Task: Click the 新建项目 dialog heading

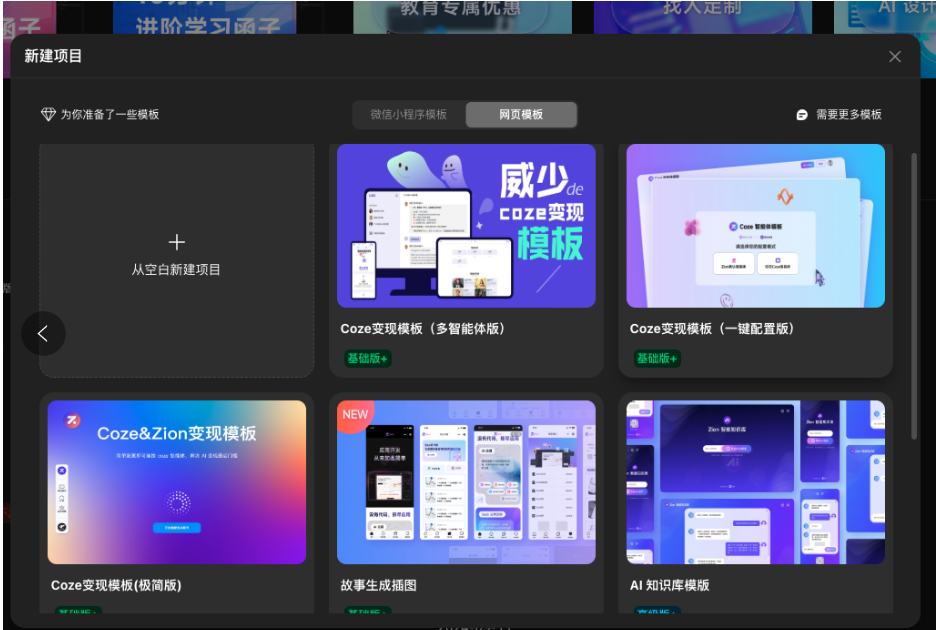Action: (x=53, y=56)
